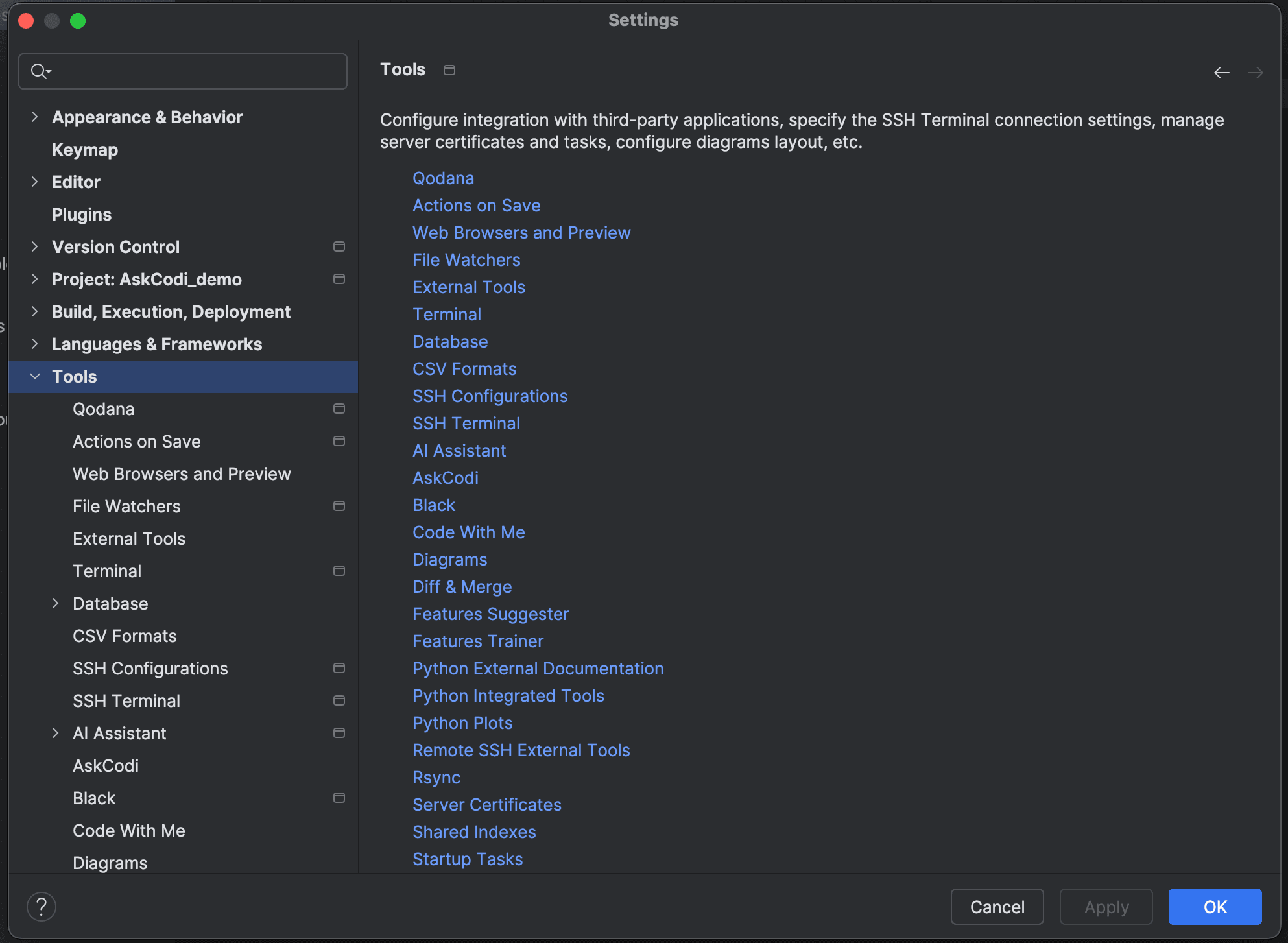1288x943 pixels.
Task: Expand Version Control section
Action: pos(36,246)
